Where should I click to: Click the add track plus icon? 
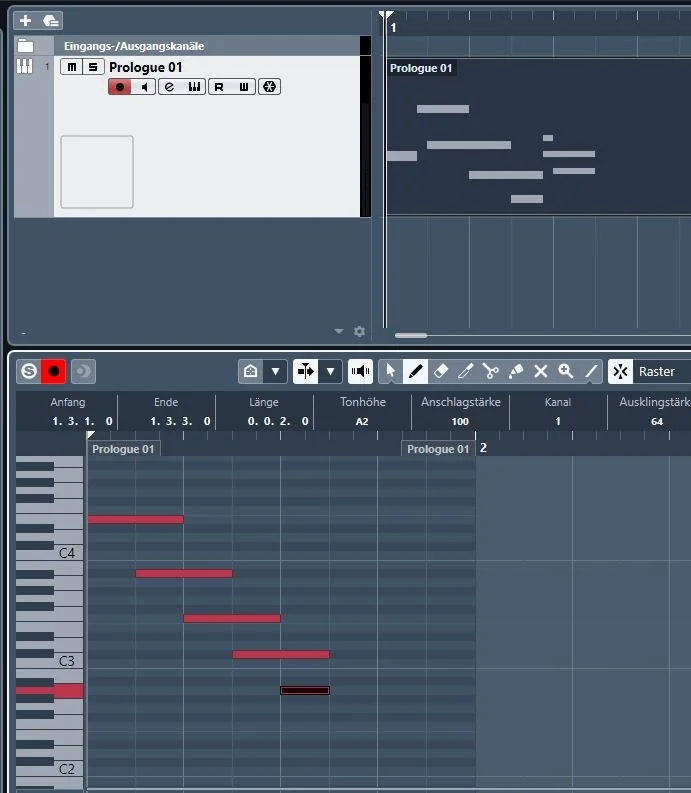(x=25, y=20)
